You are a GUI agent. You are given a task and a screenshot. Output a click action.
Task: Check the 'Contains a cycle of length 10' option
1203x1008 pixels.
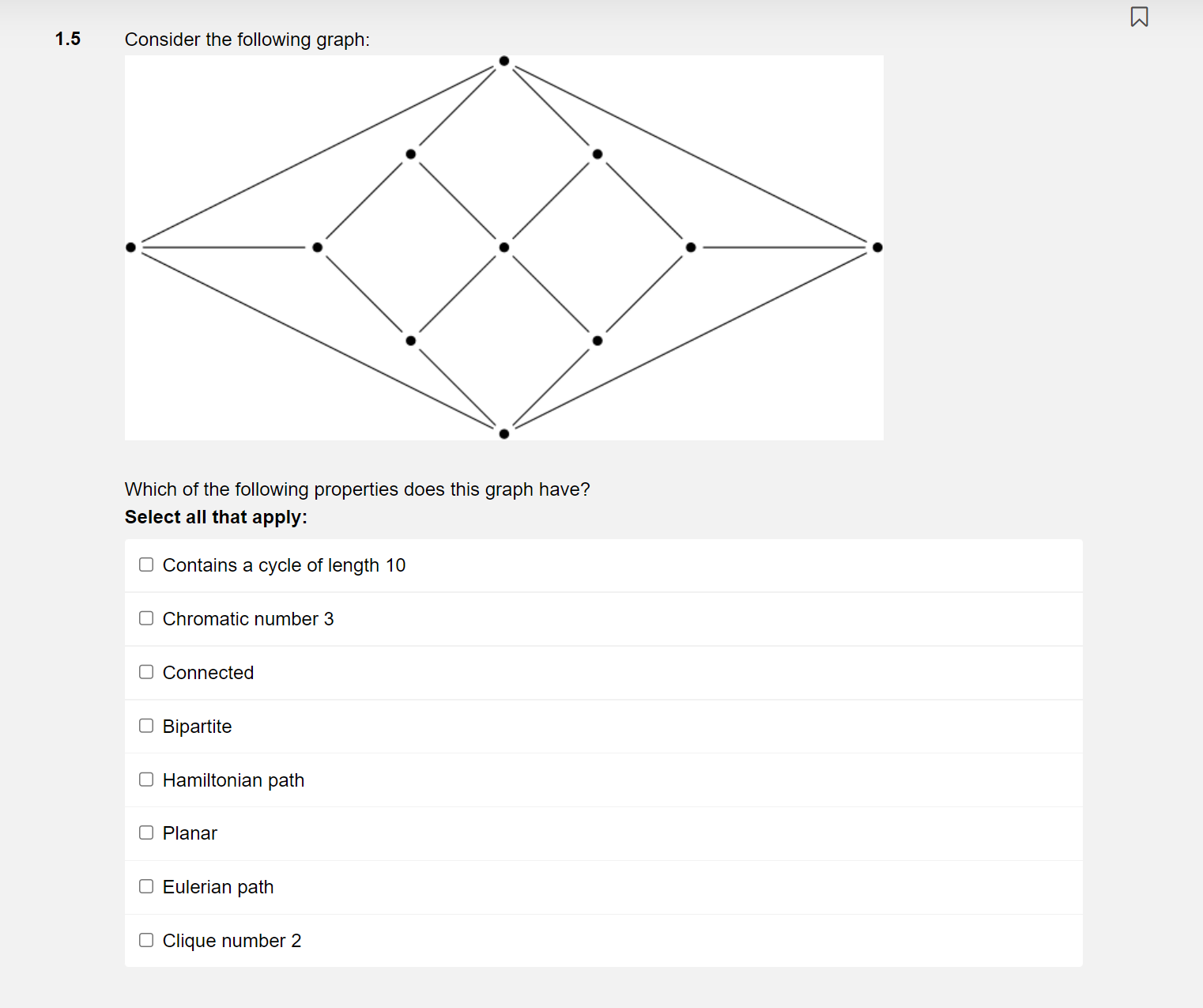click(146, 564)
